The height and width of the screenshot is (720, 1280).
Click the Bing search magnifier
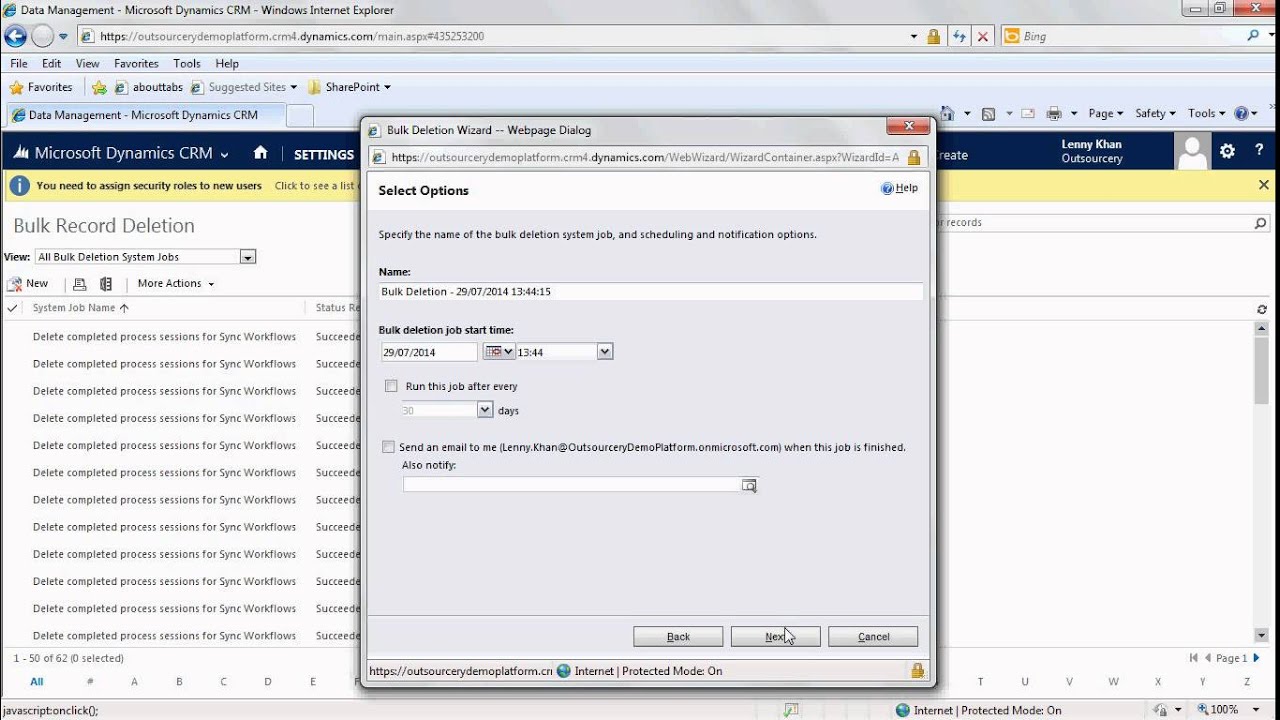[x=1254, y=36]
